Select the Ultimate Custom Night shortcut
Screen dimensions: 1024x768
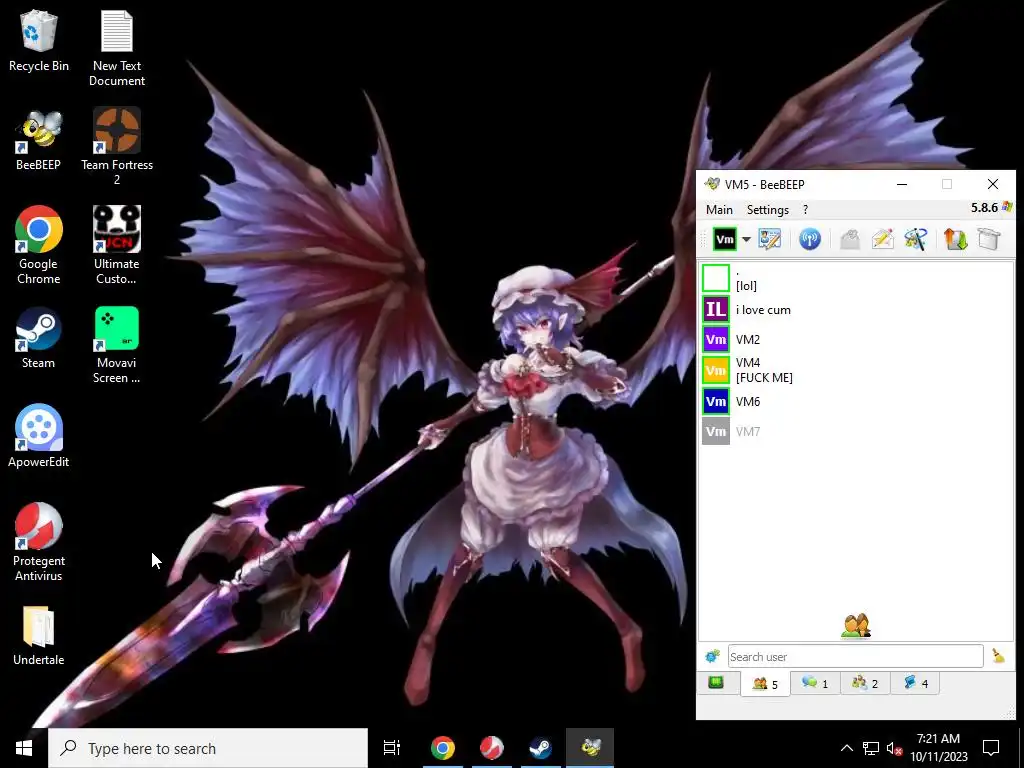coord(117,246)
